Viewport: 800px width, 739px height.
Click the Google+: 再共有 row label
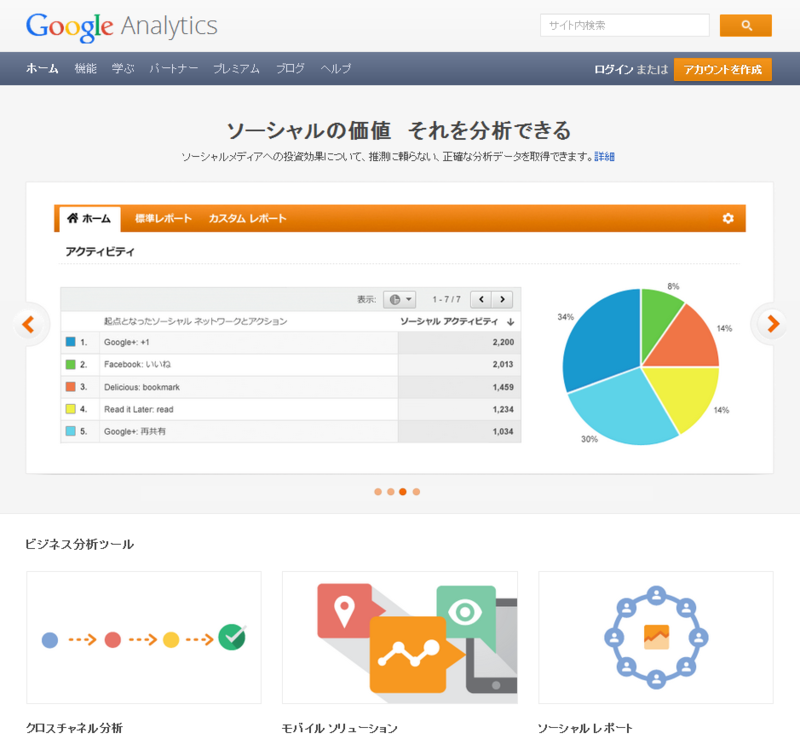coord(135,432)
